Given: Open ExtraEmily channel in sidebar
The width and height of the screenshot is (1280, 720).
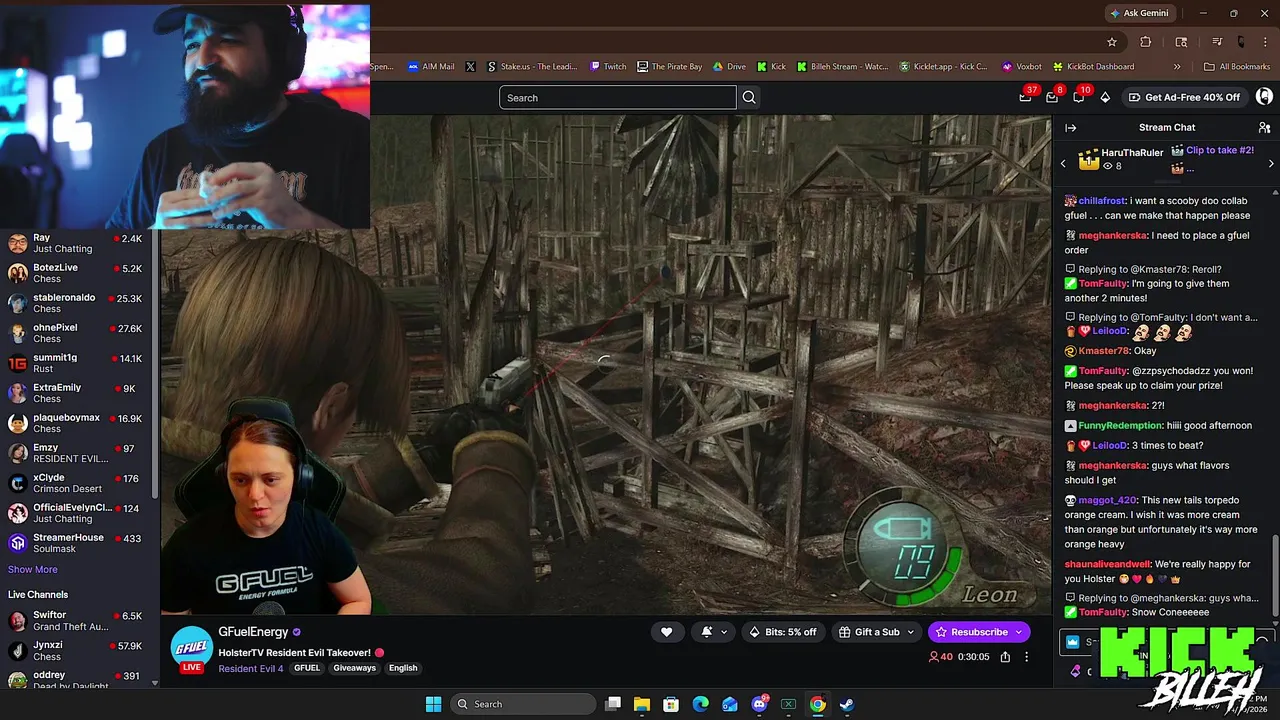Looking at the screenshot, I should [x=77, y=393].
